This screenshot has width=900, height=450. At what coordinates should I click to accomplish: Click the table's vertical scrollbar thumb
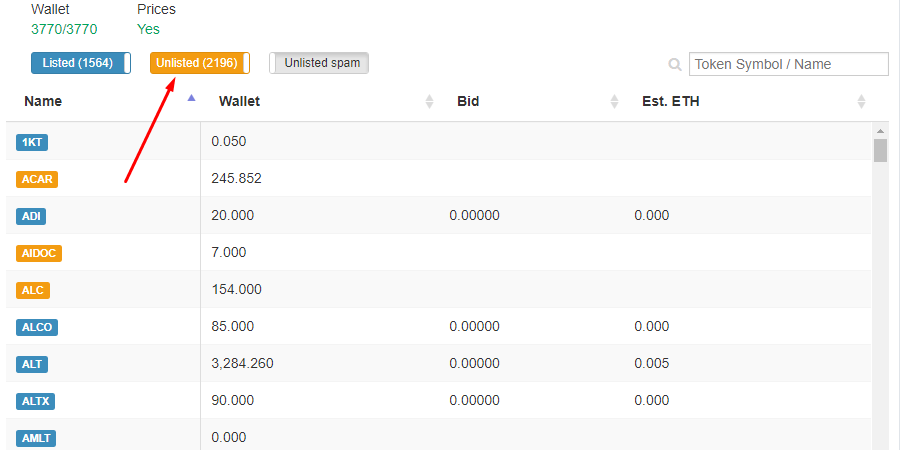pos(880,150)
